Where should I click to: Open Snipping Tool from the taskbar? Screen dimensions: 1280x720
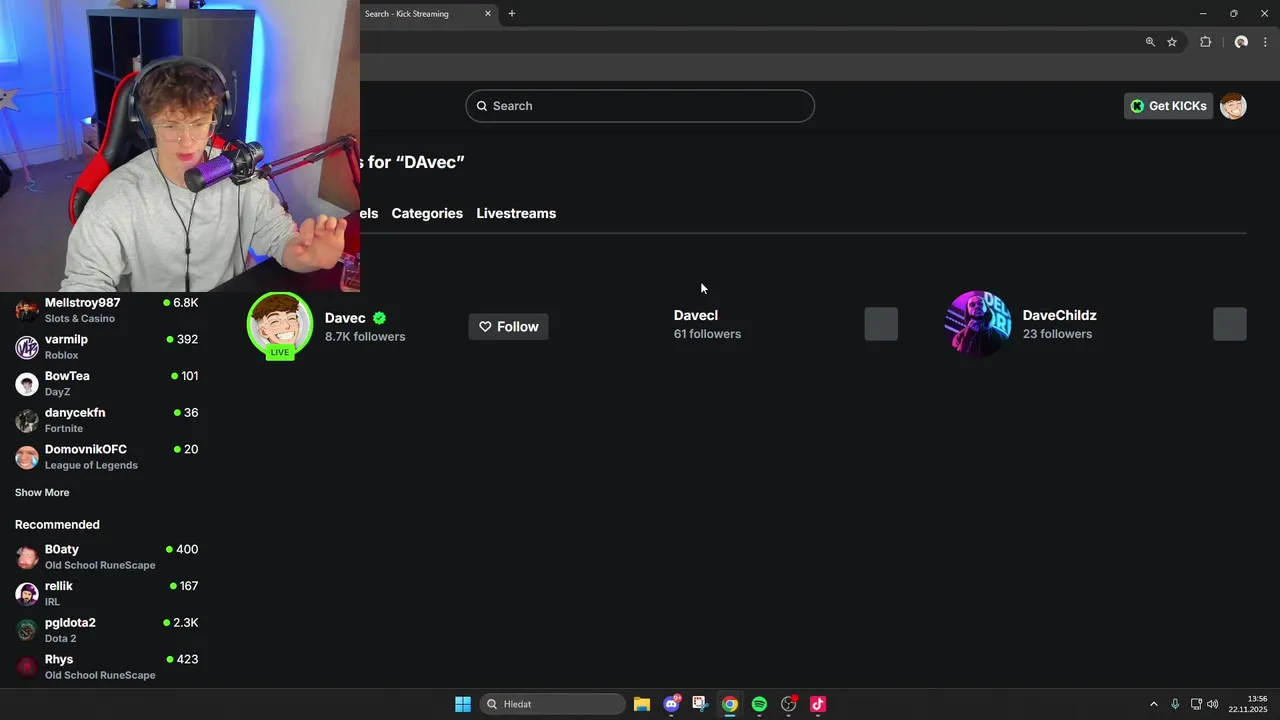tap(700, 704)
